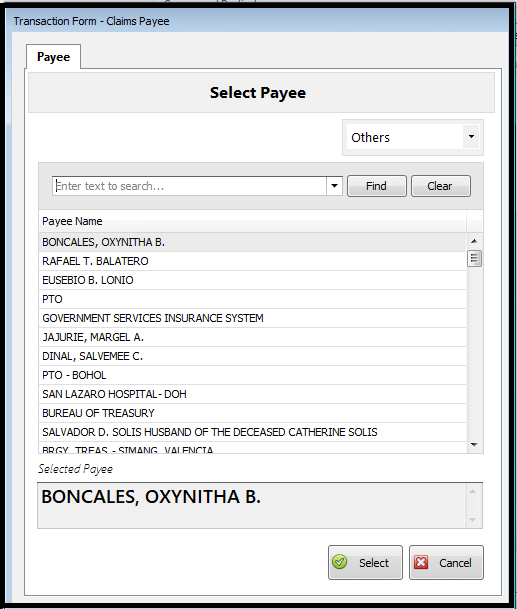Select the PTO - BOHOL row
The image size is (517, 609).
[252, 375]
